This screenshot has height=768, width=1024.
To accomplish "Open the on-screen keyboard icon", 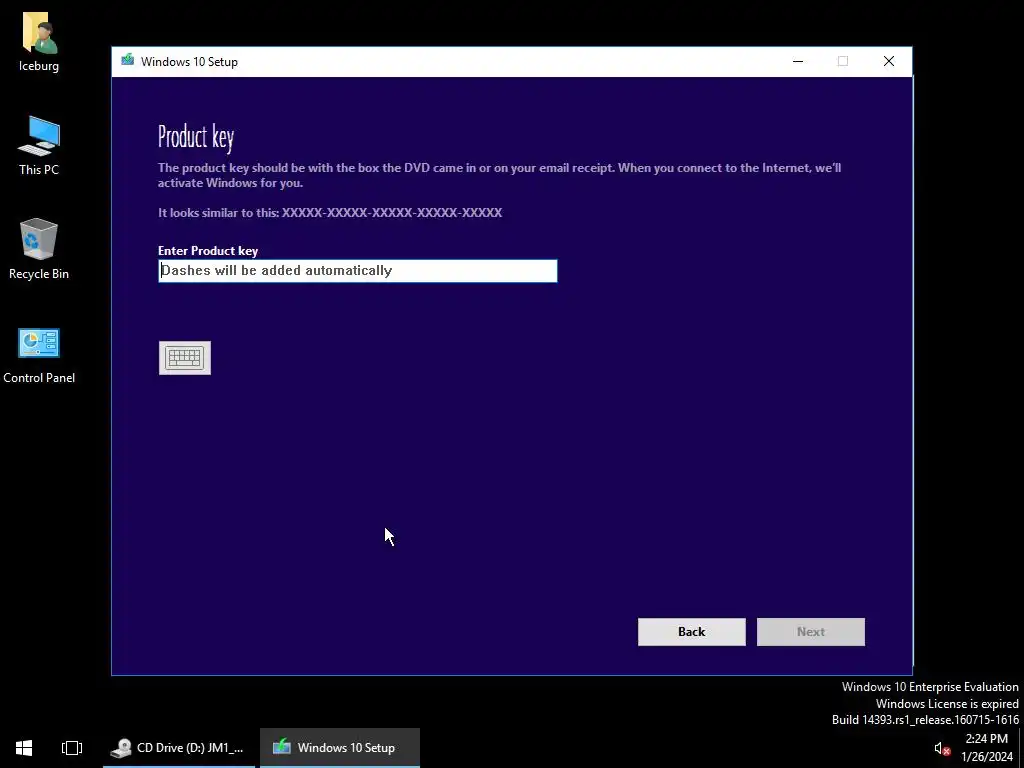I will tap(185, 358).
